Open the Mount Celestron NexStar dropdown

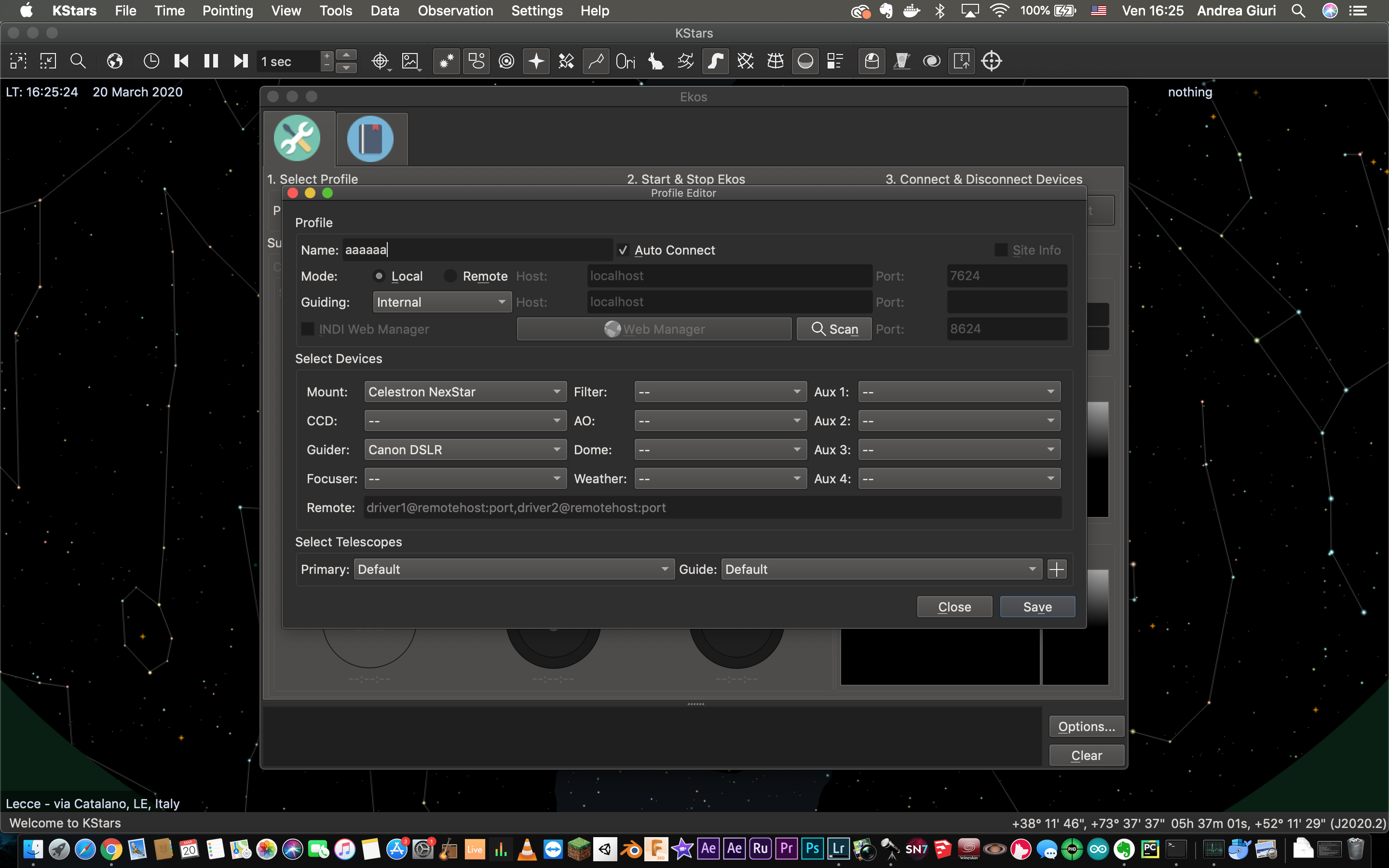tap(465, 392)
